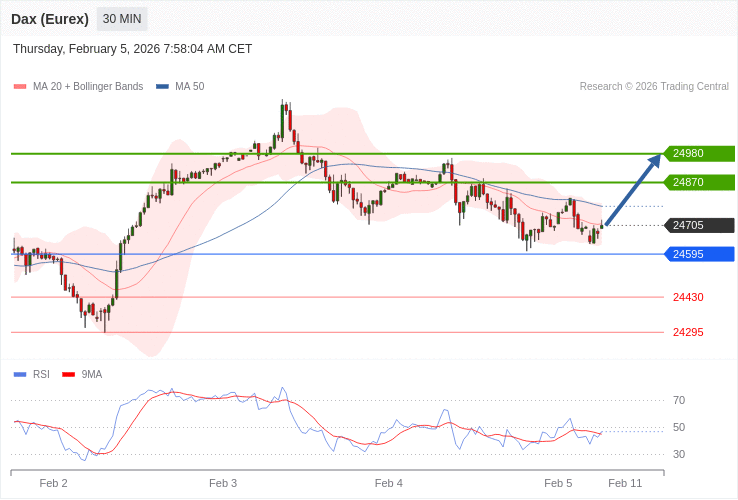
Task: Click the pink MA 20 + Bollinger Bands legend swatch
Action: (20, 87)
